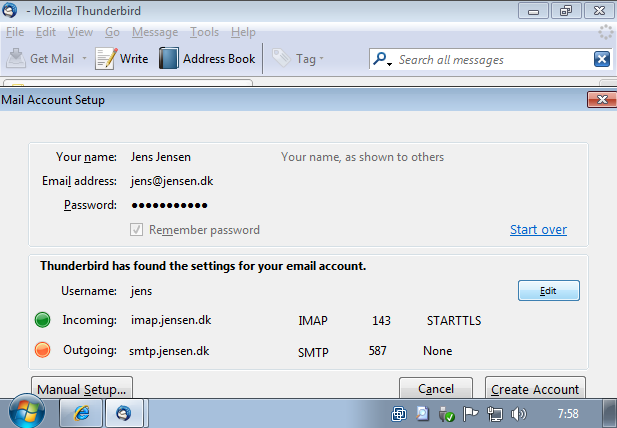Open the Windows Start button
The width and height of the screenshot is (617, 428).
click(x=26, y=412)
